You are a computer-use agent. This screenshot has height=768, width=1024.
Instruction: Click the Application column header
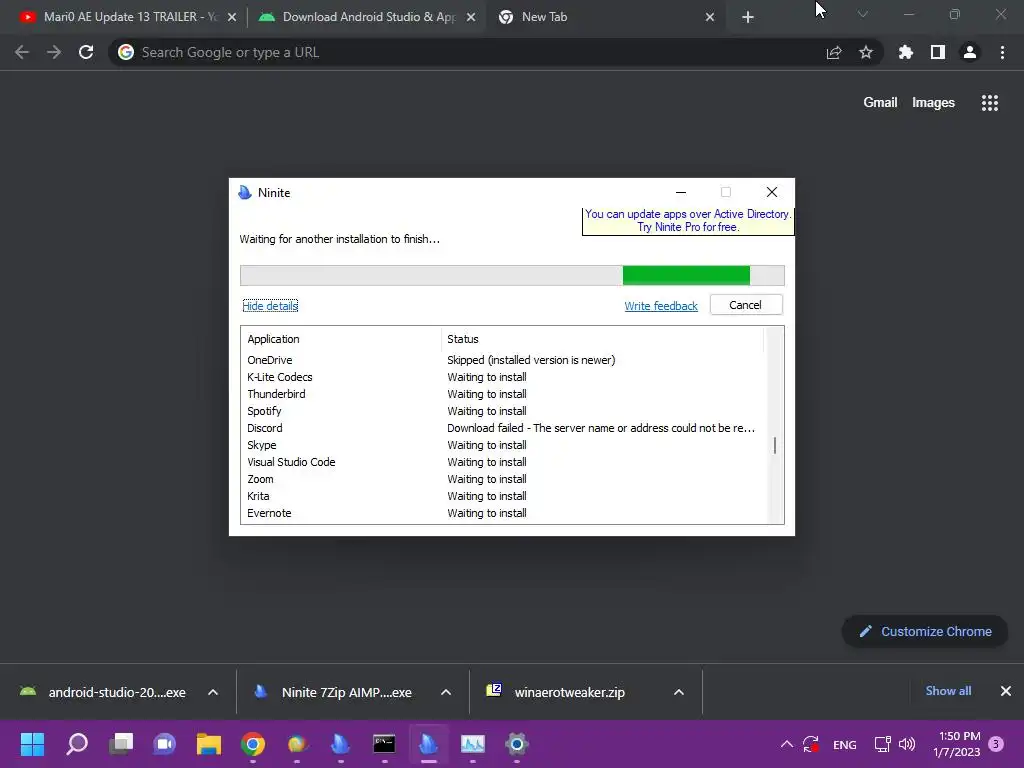(x=340, y=339)
